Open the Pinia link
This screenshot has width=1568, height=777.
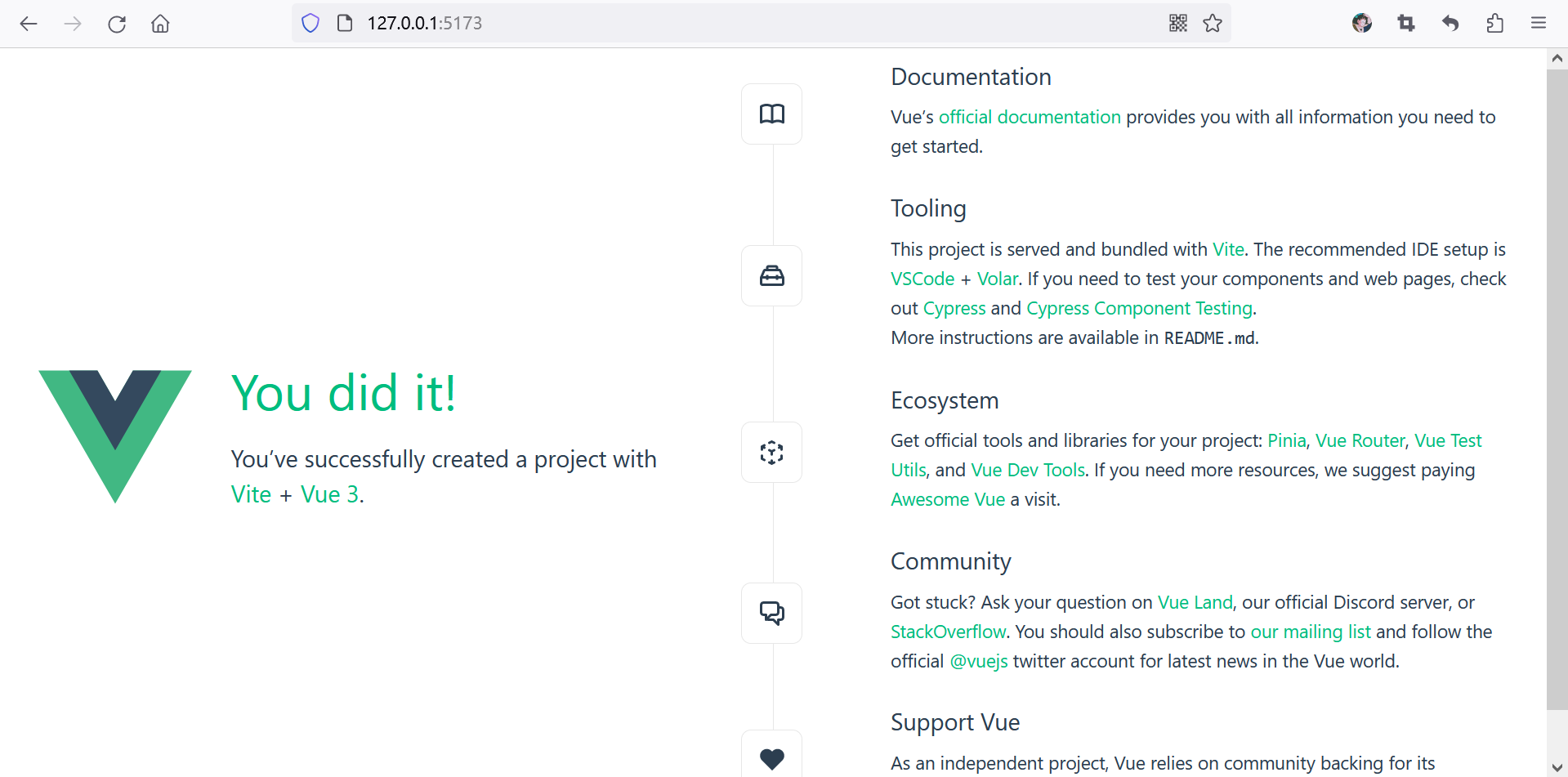pyautogui.click(x=1287, y=440)
